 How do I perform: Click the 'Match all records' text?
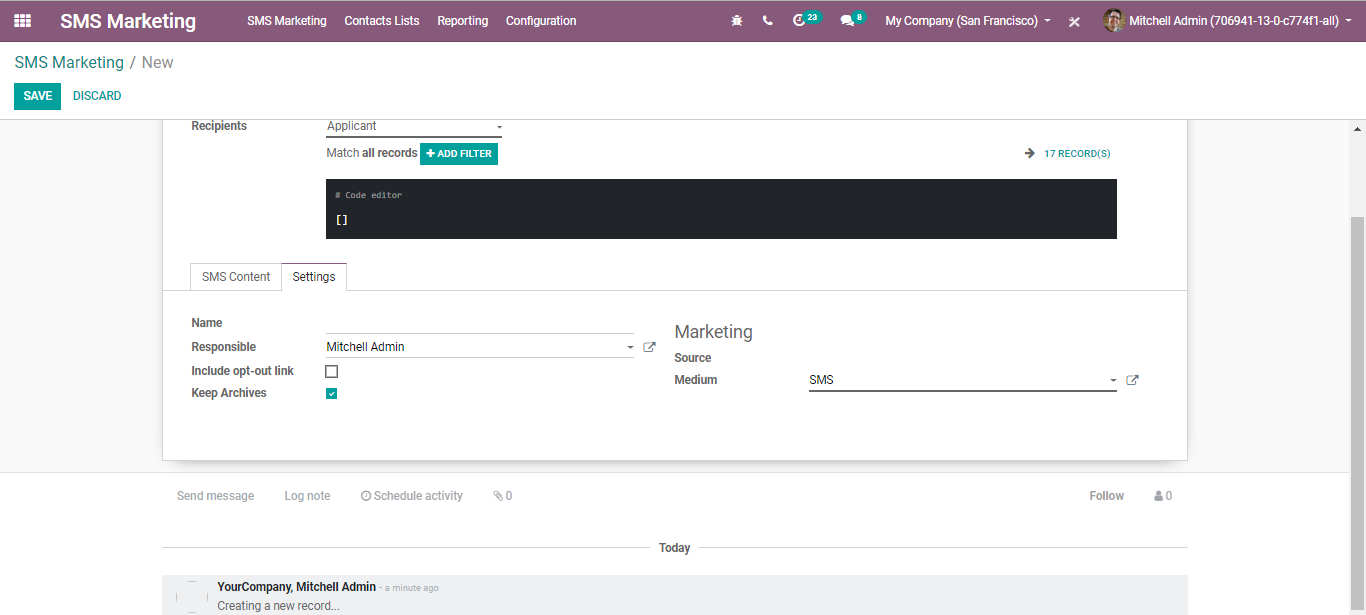372,153
